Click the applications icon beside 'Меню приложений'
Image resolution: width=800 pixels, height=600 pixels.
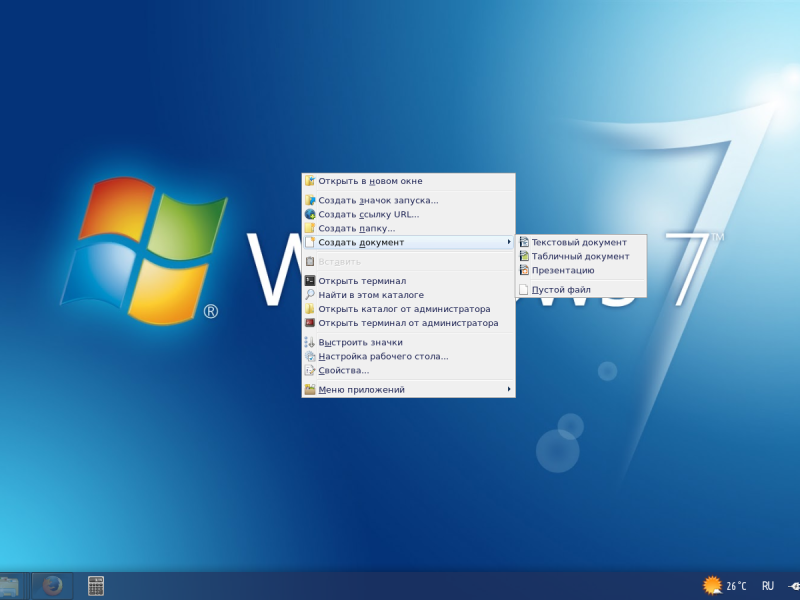310,389
